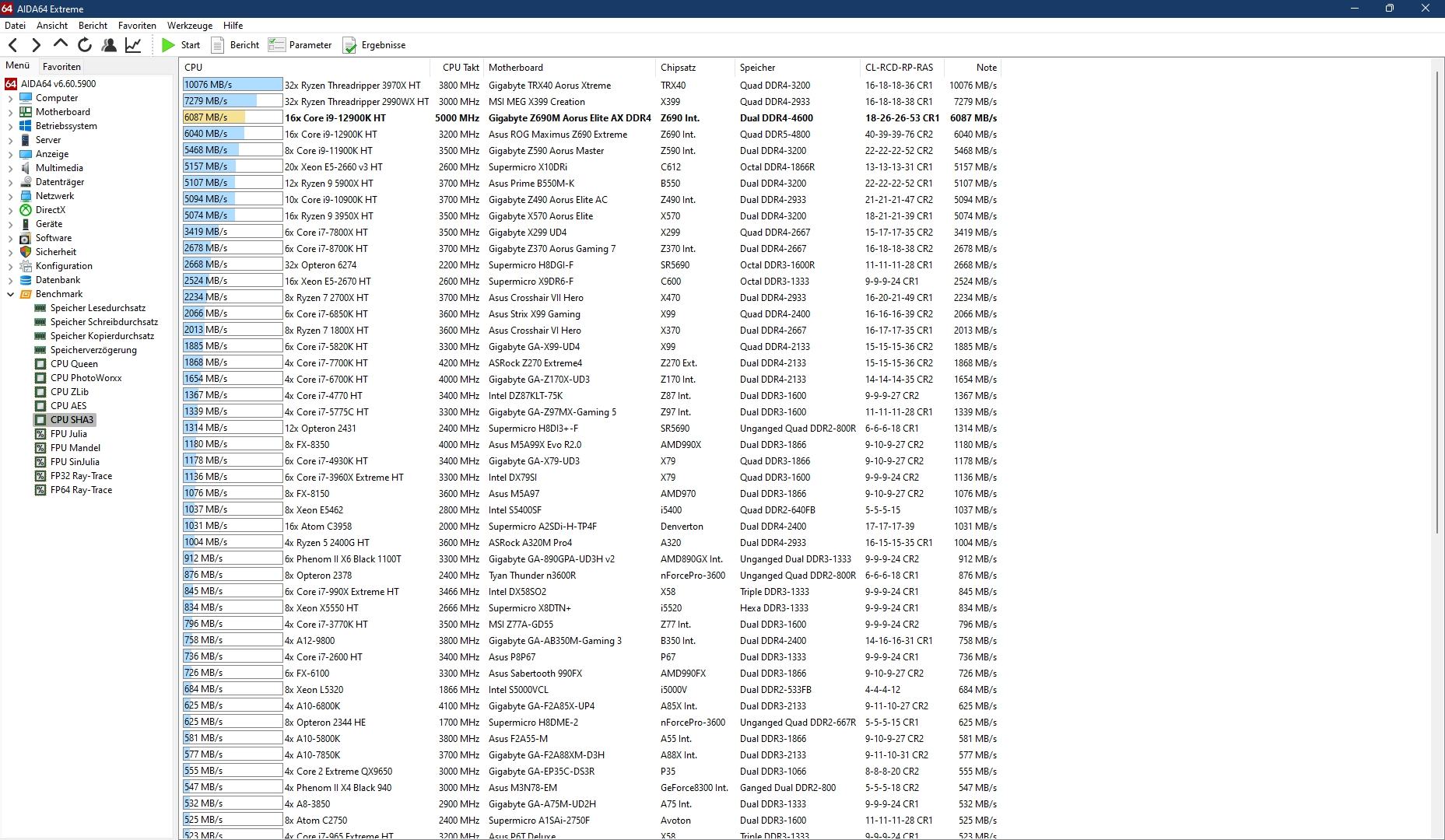
Task: Open the Datei menu
Action: click(x=15, y=26)
